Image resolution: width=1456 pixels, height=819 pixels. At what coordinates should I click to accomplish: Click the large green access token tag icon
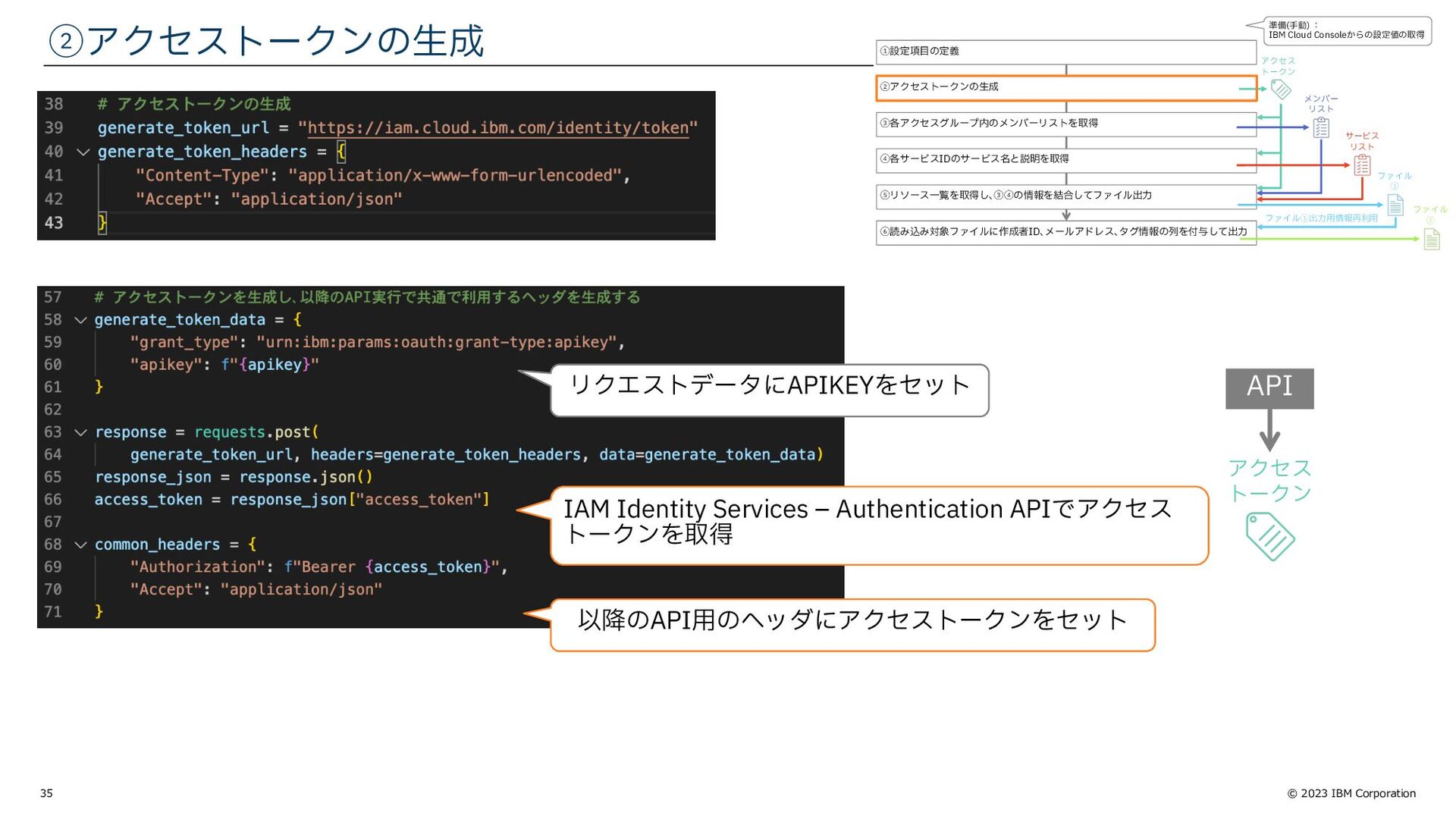tap(1270, 536)
